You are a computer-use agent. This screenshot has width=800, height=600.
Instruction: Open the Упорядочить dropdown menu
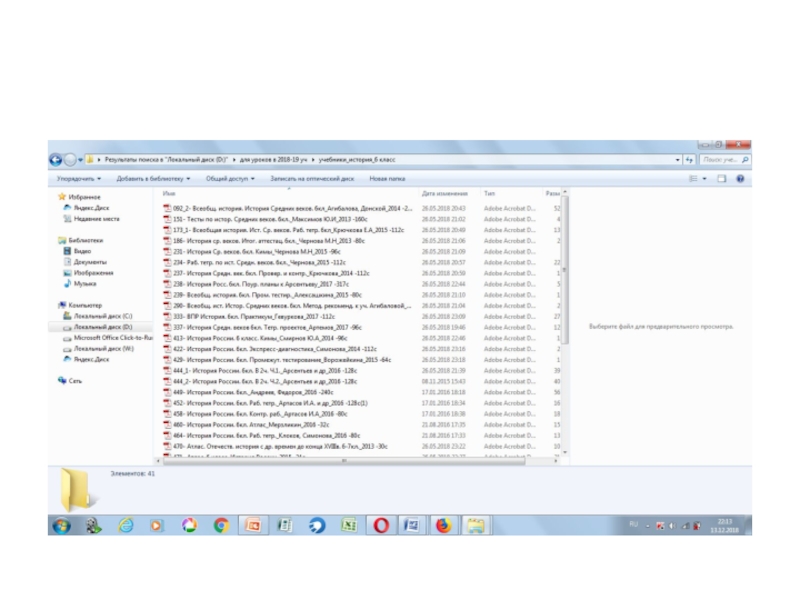point(79,179)
